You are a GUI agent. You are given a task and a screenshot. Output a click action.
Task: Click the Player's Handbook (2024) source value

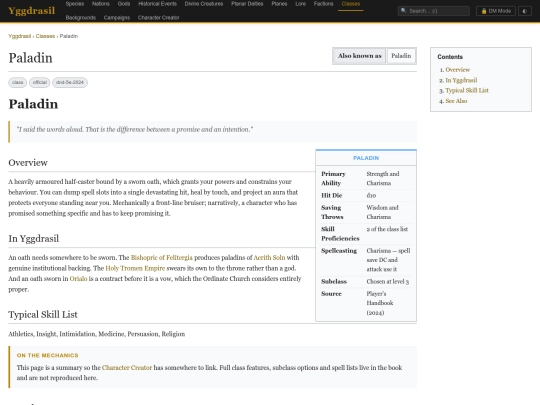point(380,303)
